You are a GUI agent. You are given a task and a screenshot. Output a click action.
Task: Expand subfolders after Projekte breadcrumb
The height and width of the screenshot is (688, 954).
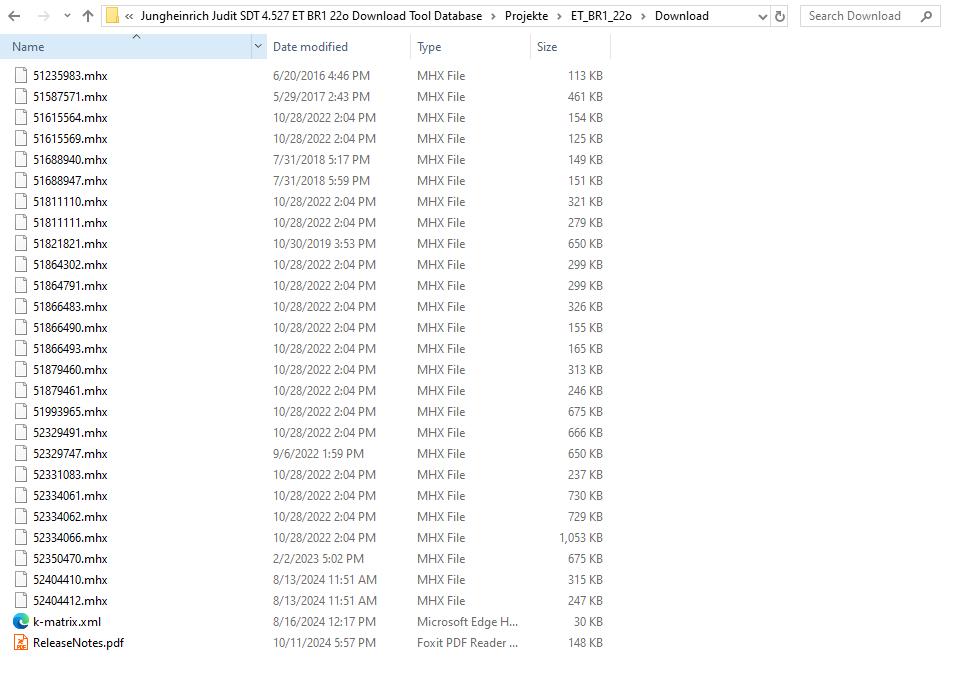(559, 16)
